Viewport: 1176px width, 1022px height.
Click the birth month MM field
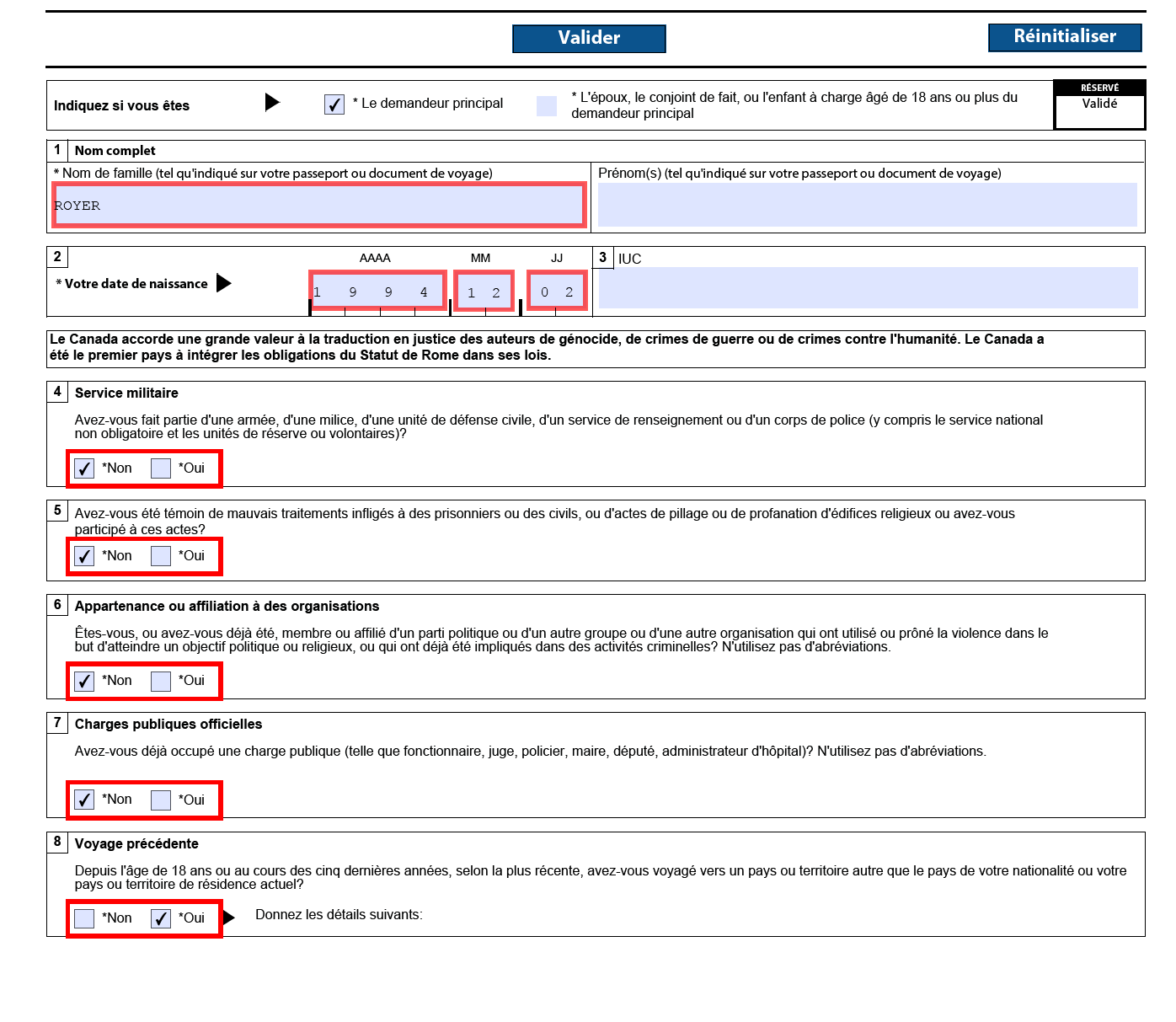coord(484,292)
